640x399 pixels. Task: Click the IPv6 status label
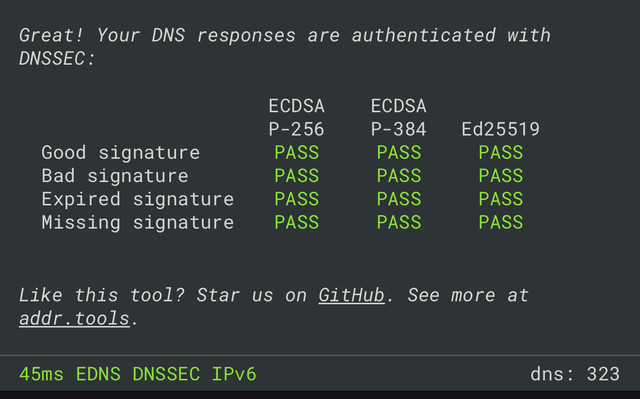[234, 374]
